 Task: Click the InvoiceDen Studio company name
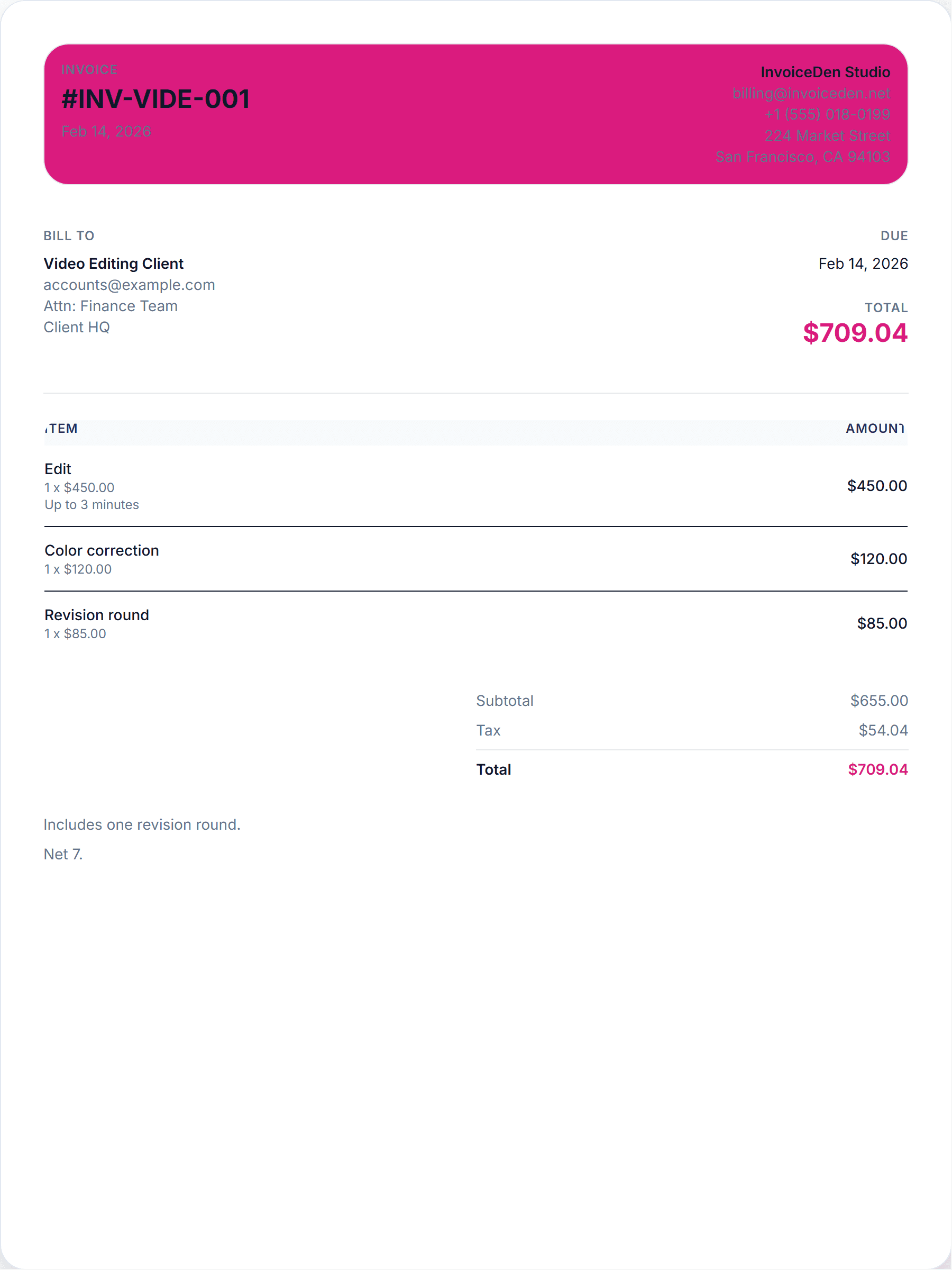pos(825,72)
